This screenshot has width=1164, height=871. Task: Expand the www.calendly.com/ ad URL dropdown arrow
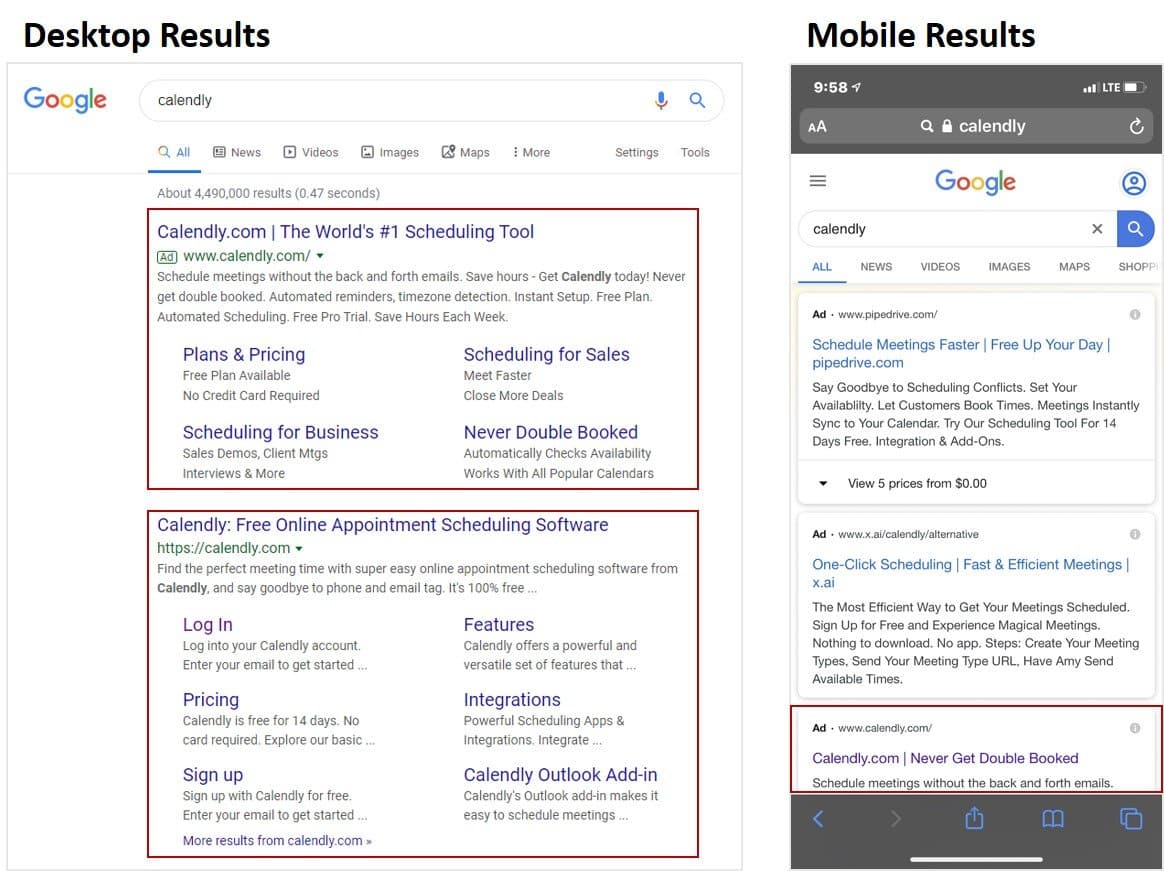319,256
